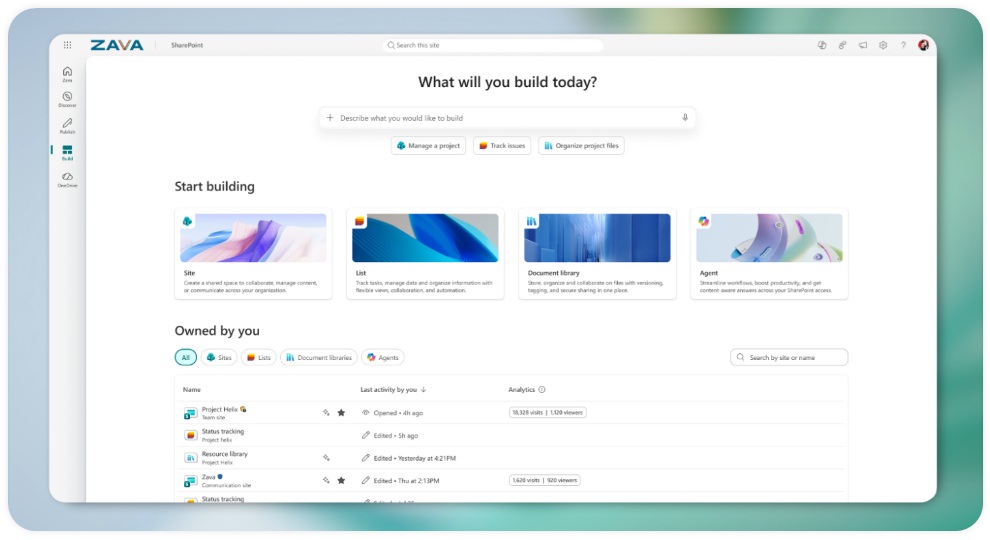Open the help question mark icon
The width and height of the screenshot is (990, 540).
904,45
